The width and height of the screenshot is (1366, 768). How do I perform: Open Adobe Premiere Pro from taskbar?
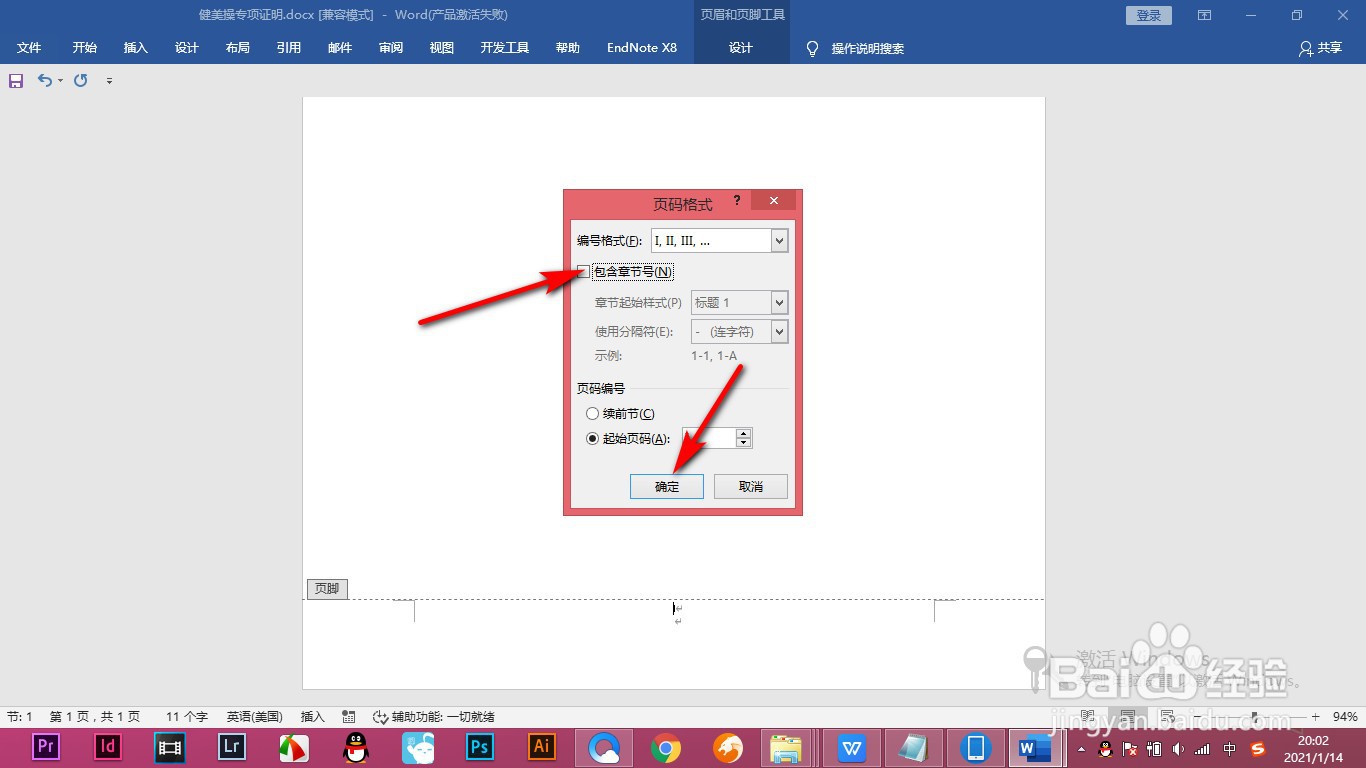[46, 747]
